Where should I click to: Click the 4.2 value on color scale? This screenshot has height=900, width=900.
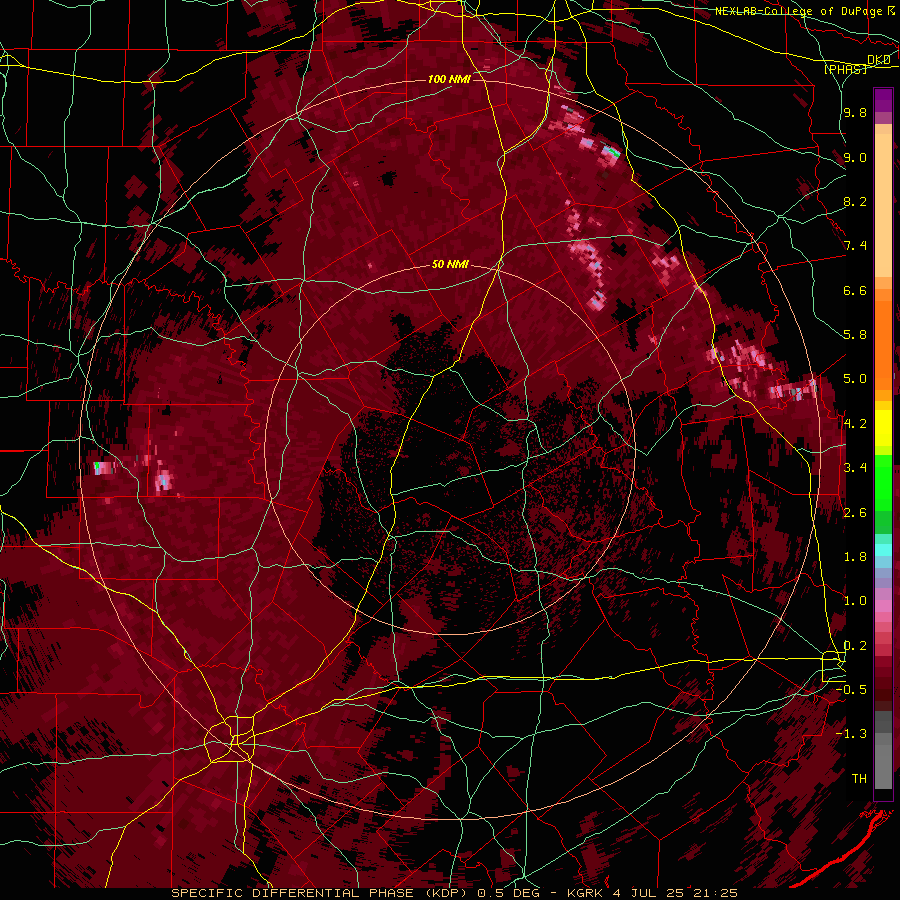[x=855, y=424]
